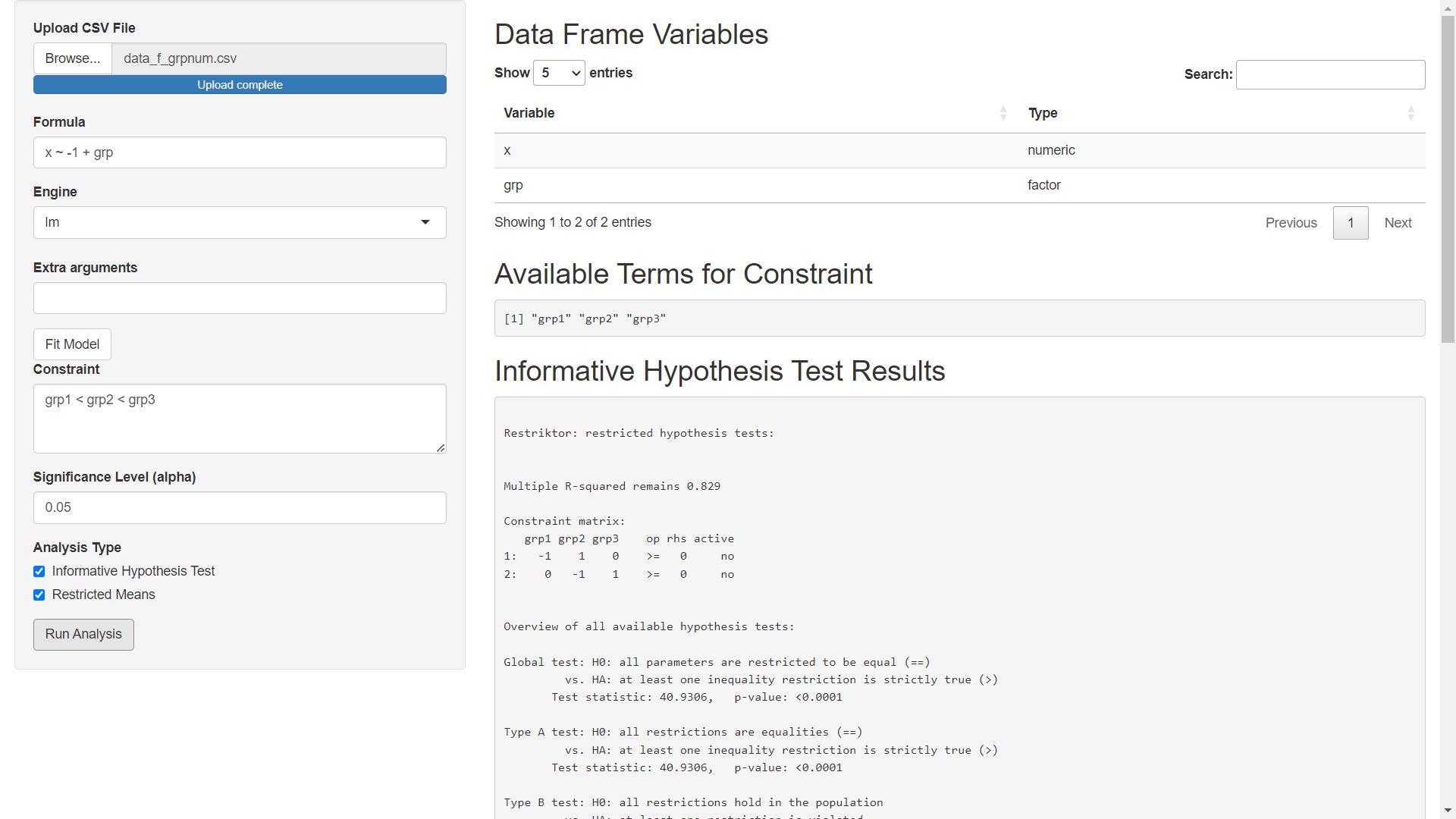Viewport: 1456px width, 819px height.
Task: Click Showing 1 to 2 of 2 entries text
Action: point(573,222)
